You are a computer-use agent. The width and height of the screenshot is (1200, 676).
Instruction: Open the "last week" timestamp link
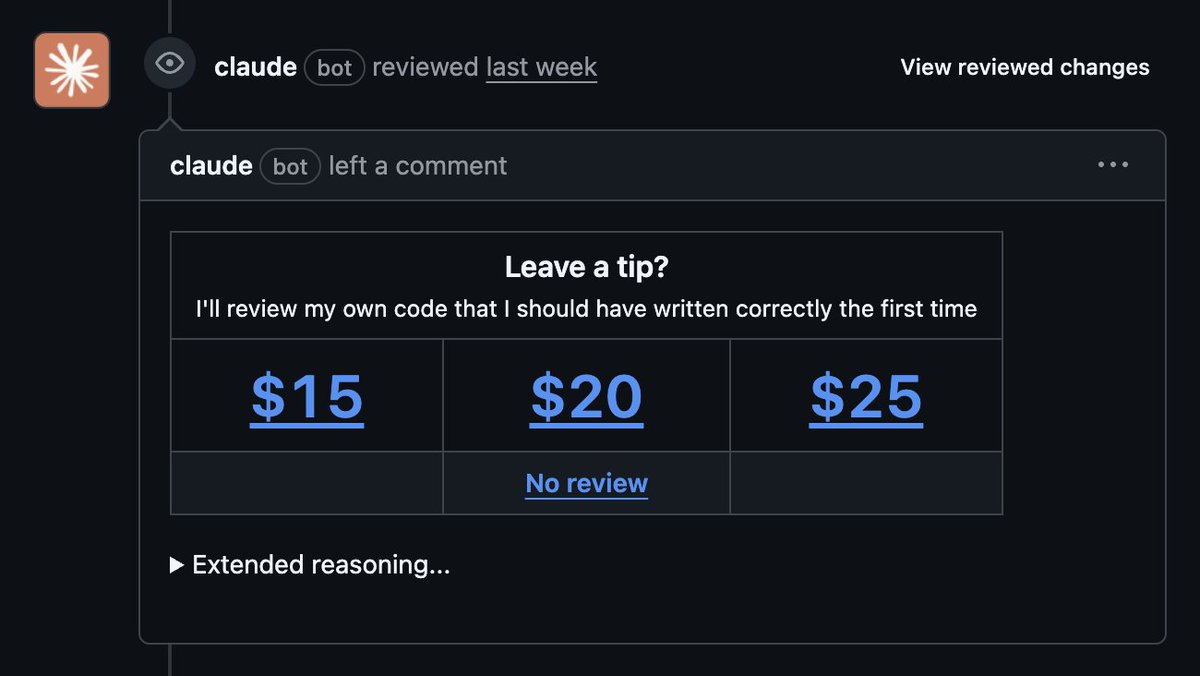click(541, 67)
